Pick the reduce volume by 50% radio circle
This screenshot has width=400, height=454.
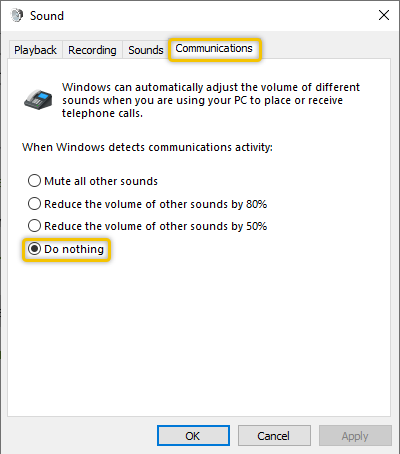(x=34, y=226)
